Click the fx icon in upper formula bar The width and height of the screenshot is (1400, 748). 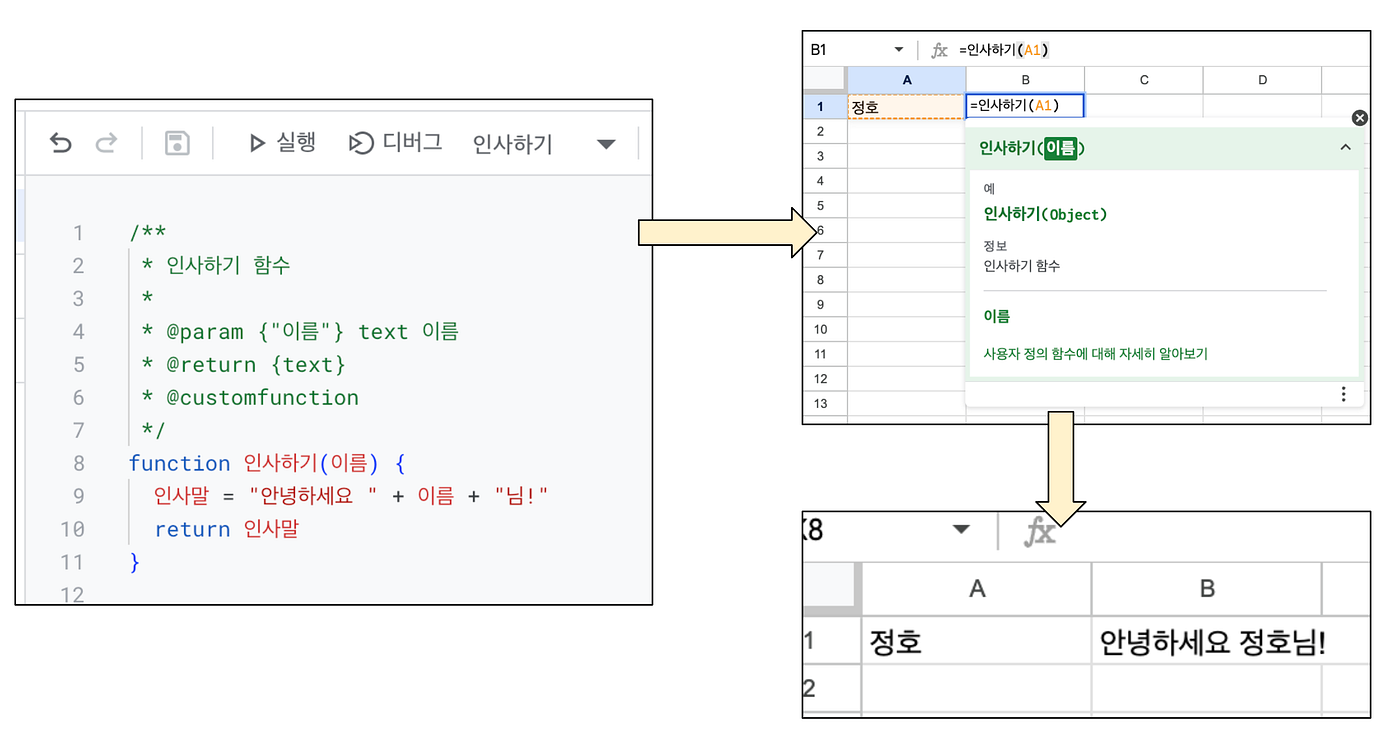pos(939,49)
